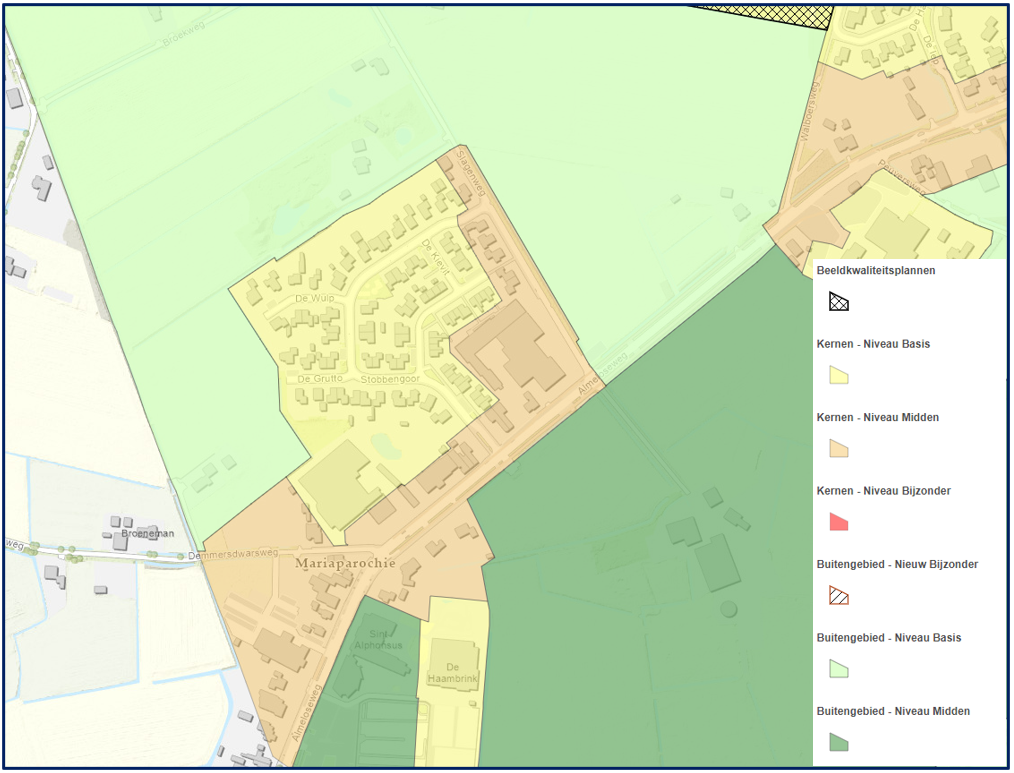Click the orange Kernen - Niveau Midden swatch
1014x773 pixels.
[x=839, y=448]
